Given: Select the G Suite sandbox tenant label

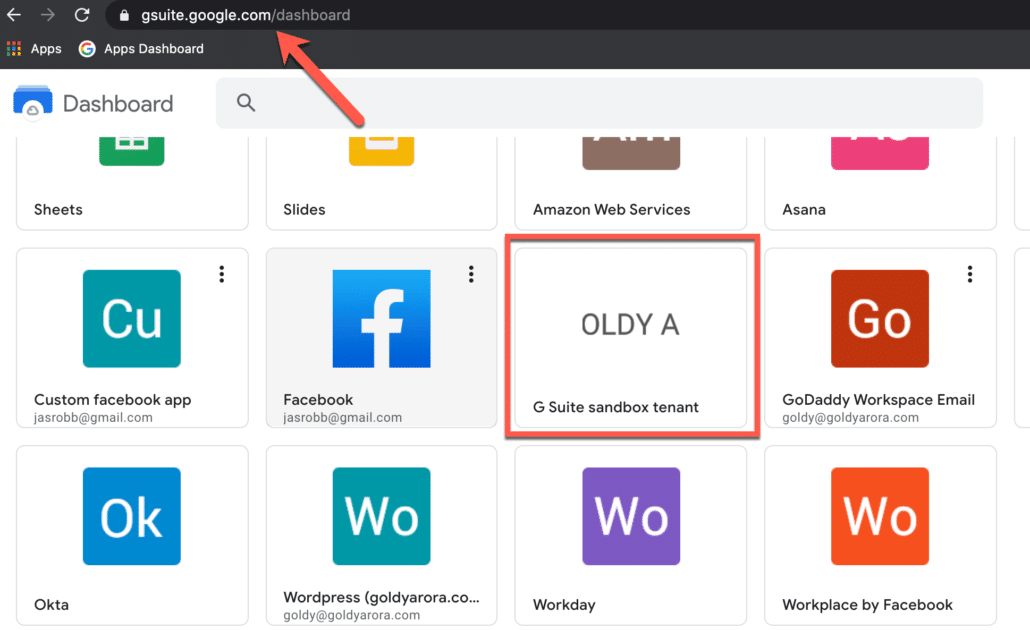Looking at the screenshot, I should [616, 407].
